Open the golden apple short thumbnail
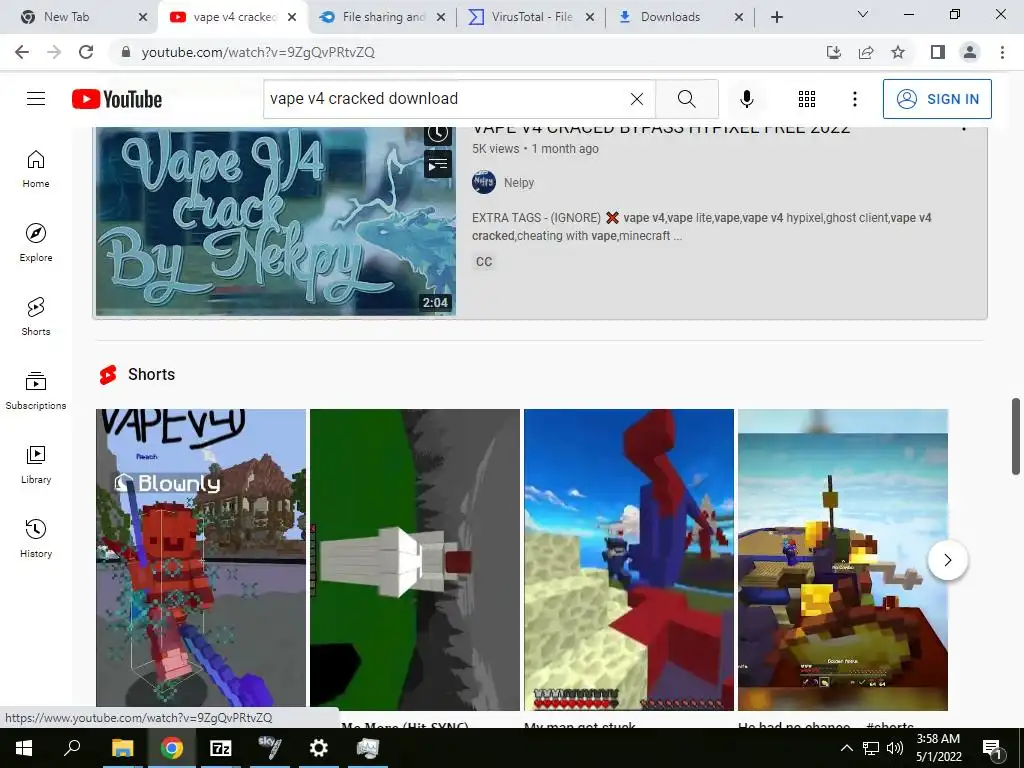The height and width of the screenshot is (768, 1024). [843, 559]
